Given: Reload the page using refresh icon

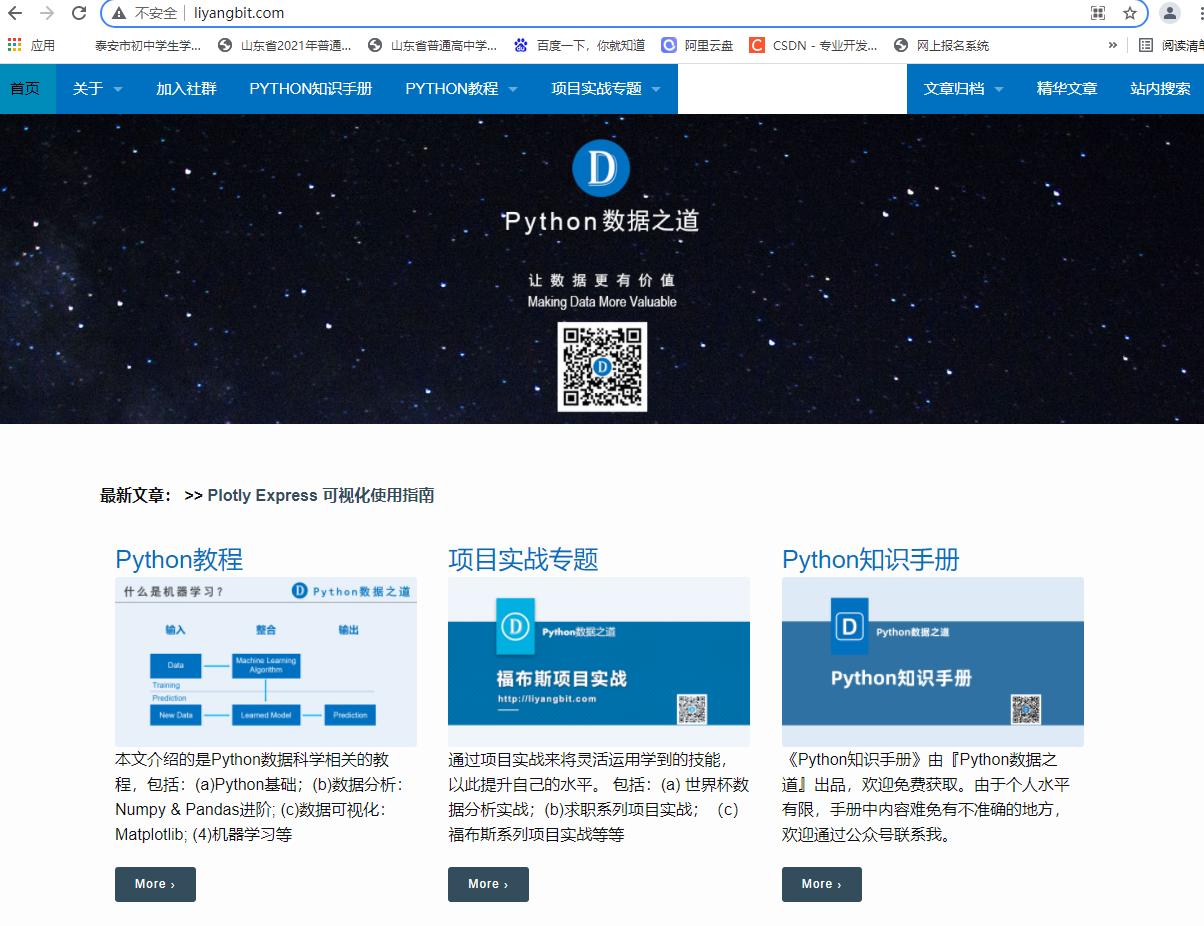Looking at the screenshot, I should point(79,14).
